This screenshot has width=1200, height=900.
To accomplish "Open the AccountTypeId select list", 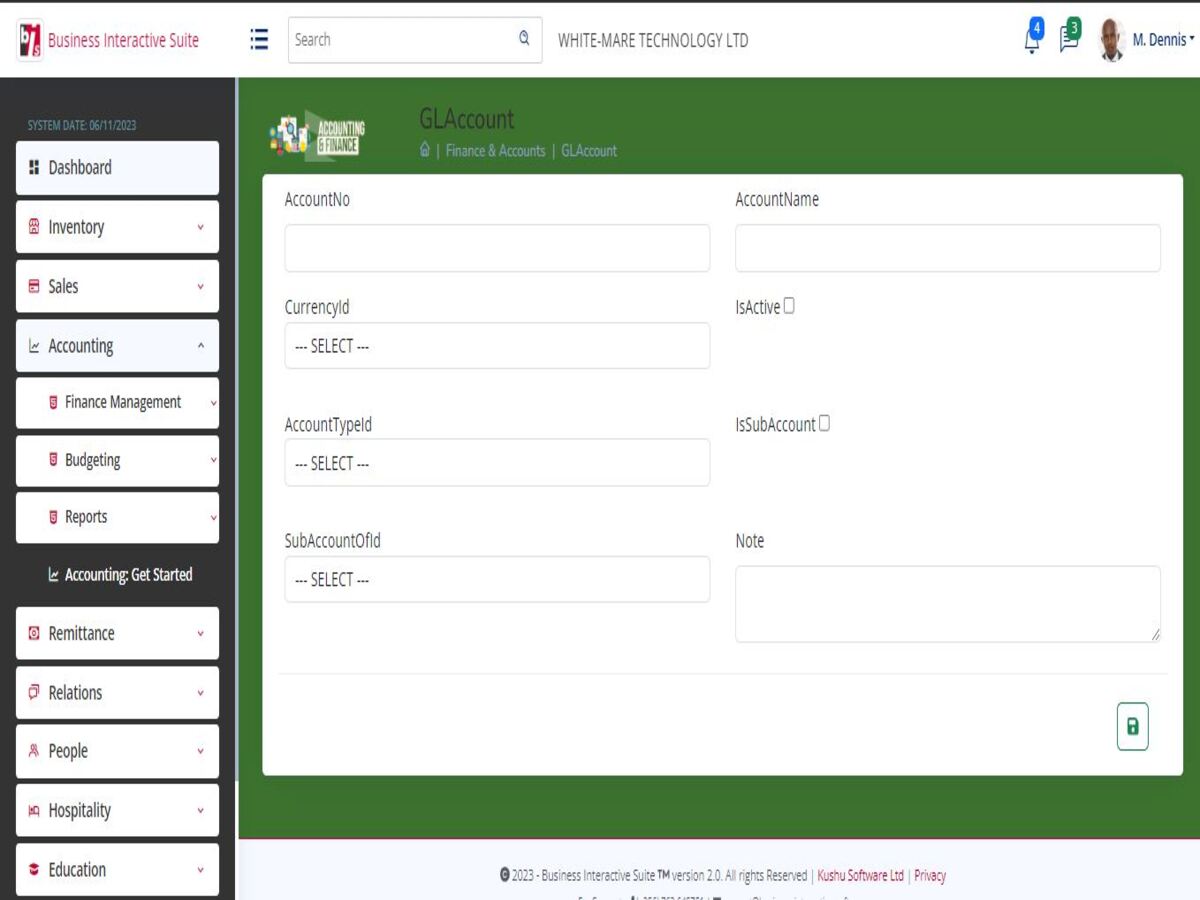I will click(497, 463).
